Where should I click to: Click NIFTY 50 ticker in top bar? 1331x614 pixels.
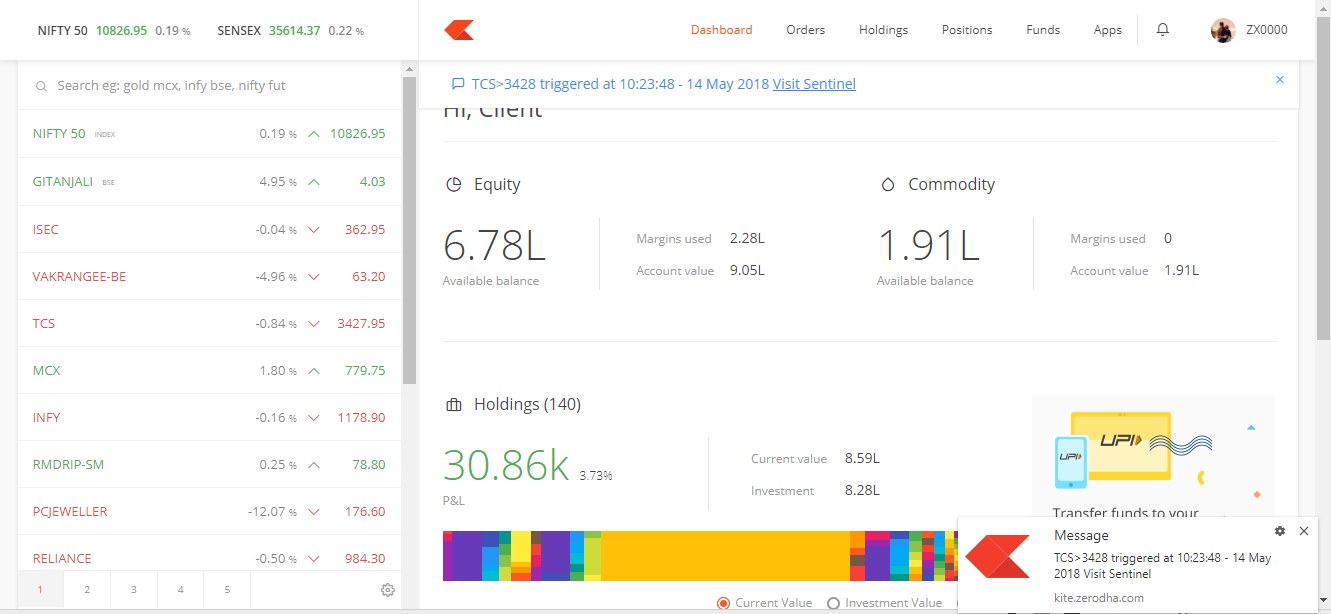(63, 31)
